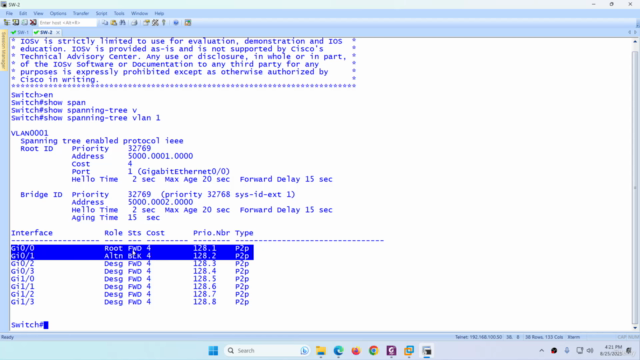This screenshot has width=640, height=360.
Task: Show hidden tray icons chevron
Action: (x=542, y=351)
